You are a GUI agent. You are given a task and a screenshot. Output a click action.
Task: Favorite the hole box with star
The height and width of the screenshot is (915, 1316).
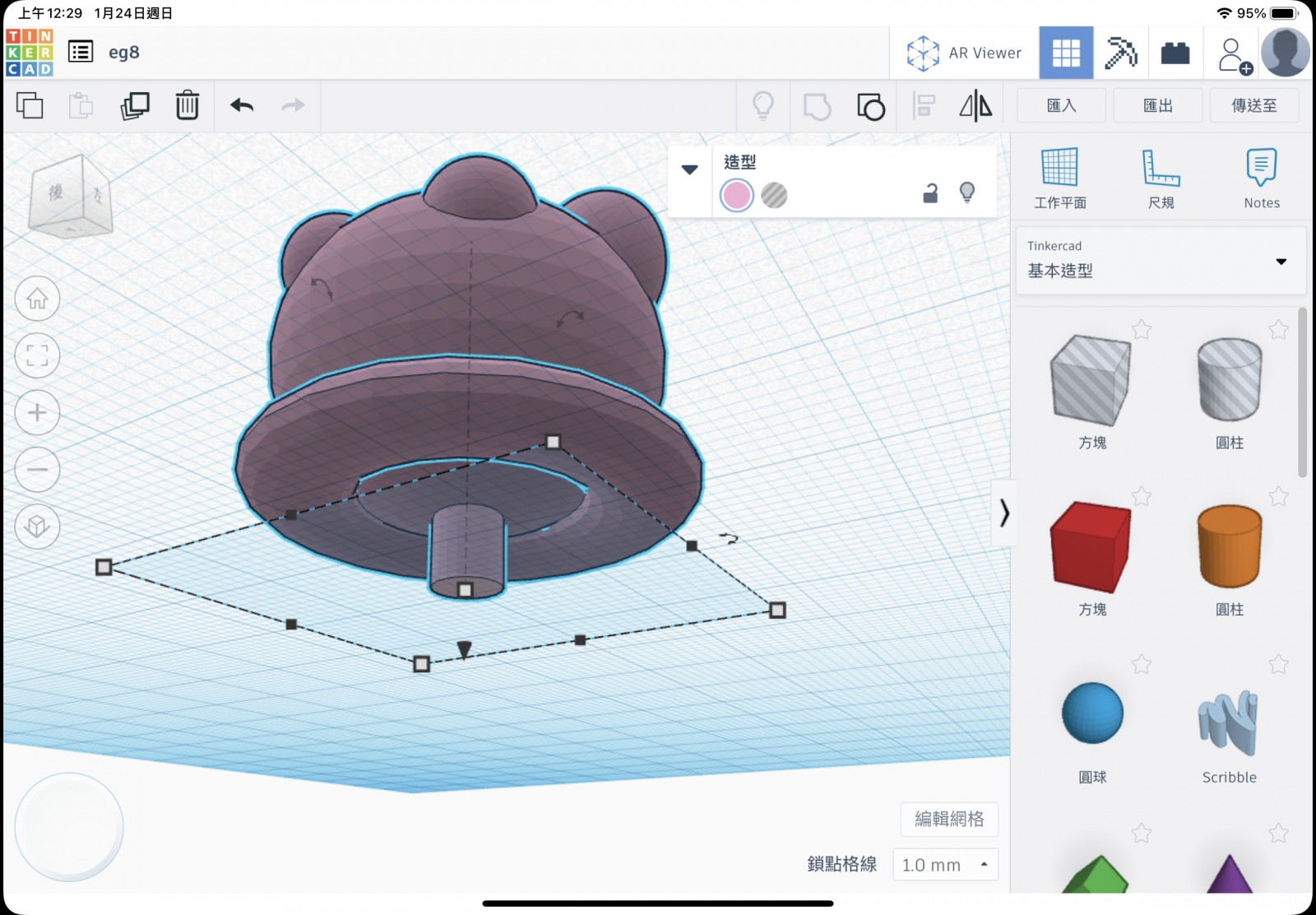point(1142,330)
